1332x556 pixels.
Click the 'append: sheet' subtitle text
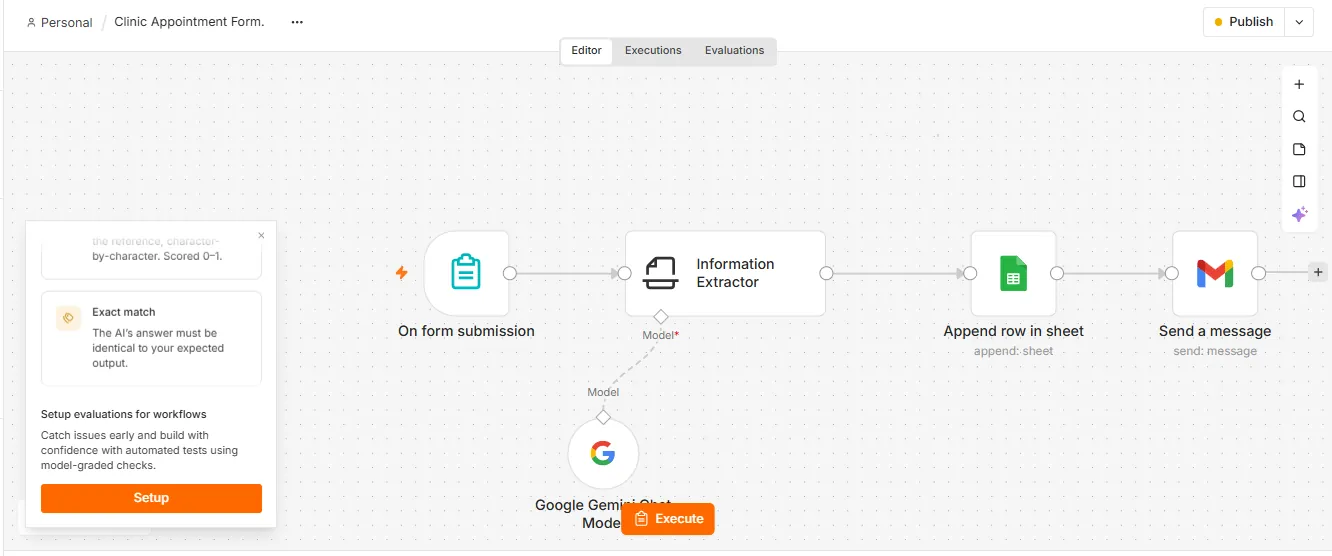tap(1013, 351)
